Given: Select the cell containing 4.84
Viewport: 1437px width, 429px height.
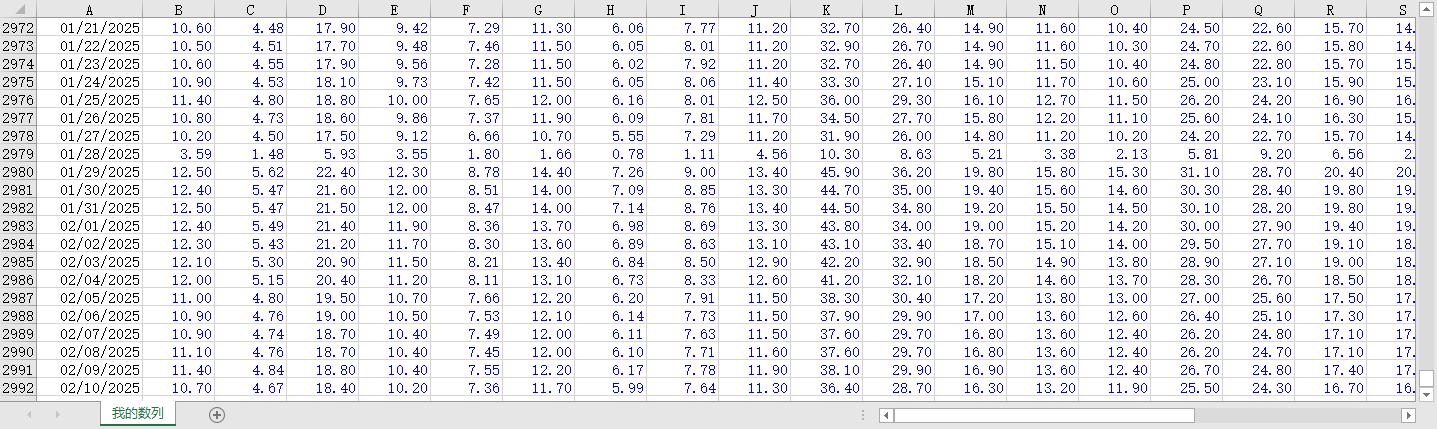Looking at the screenshot, I should point(250,370).
